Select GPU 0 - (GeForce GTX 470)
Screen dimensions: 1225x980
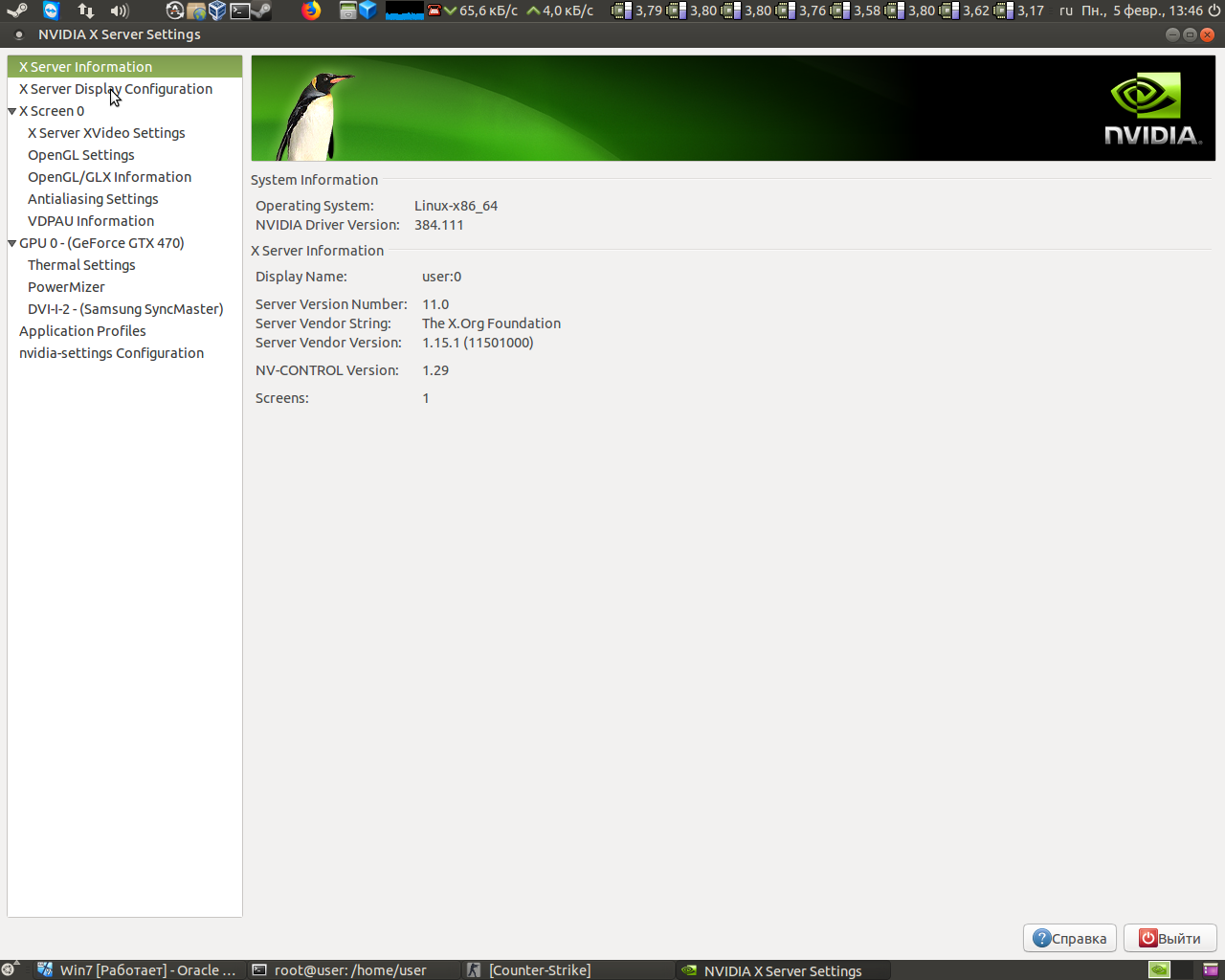pyautogui.click(x=101, y=243)
